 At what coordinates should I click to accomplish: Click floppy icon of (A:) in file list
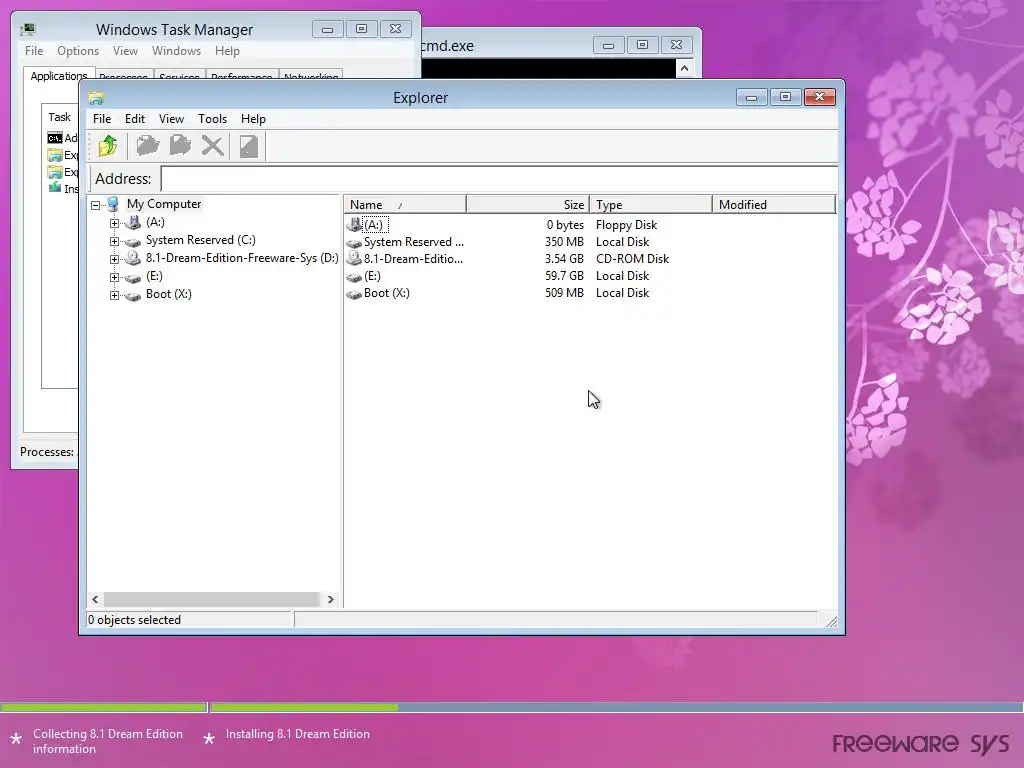tap(355, 225)
